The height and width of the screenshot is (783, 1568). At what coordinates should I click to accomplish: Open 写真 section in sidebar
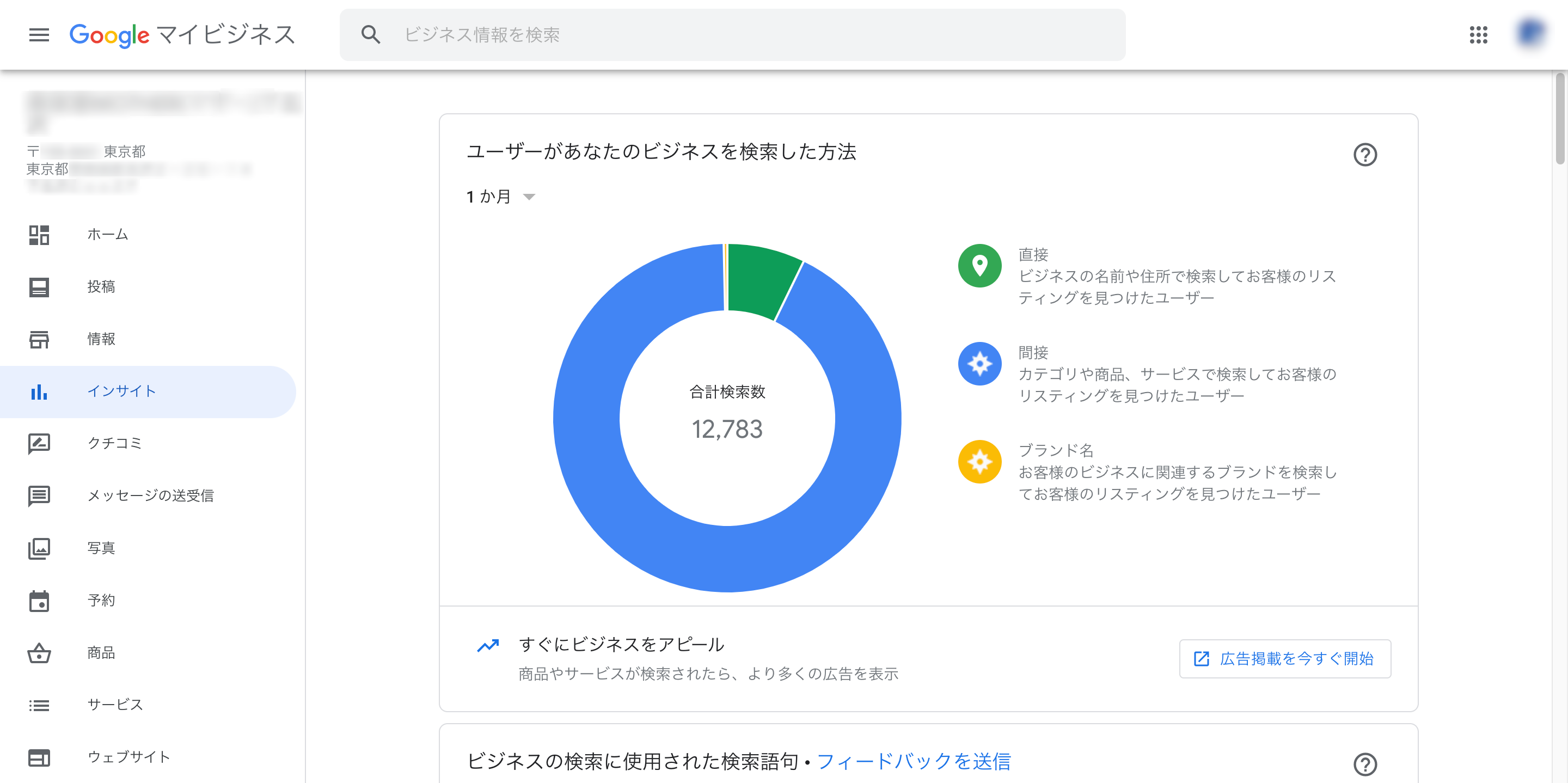click(148, 548)
